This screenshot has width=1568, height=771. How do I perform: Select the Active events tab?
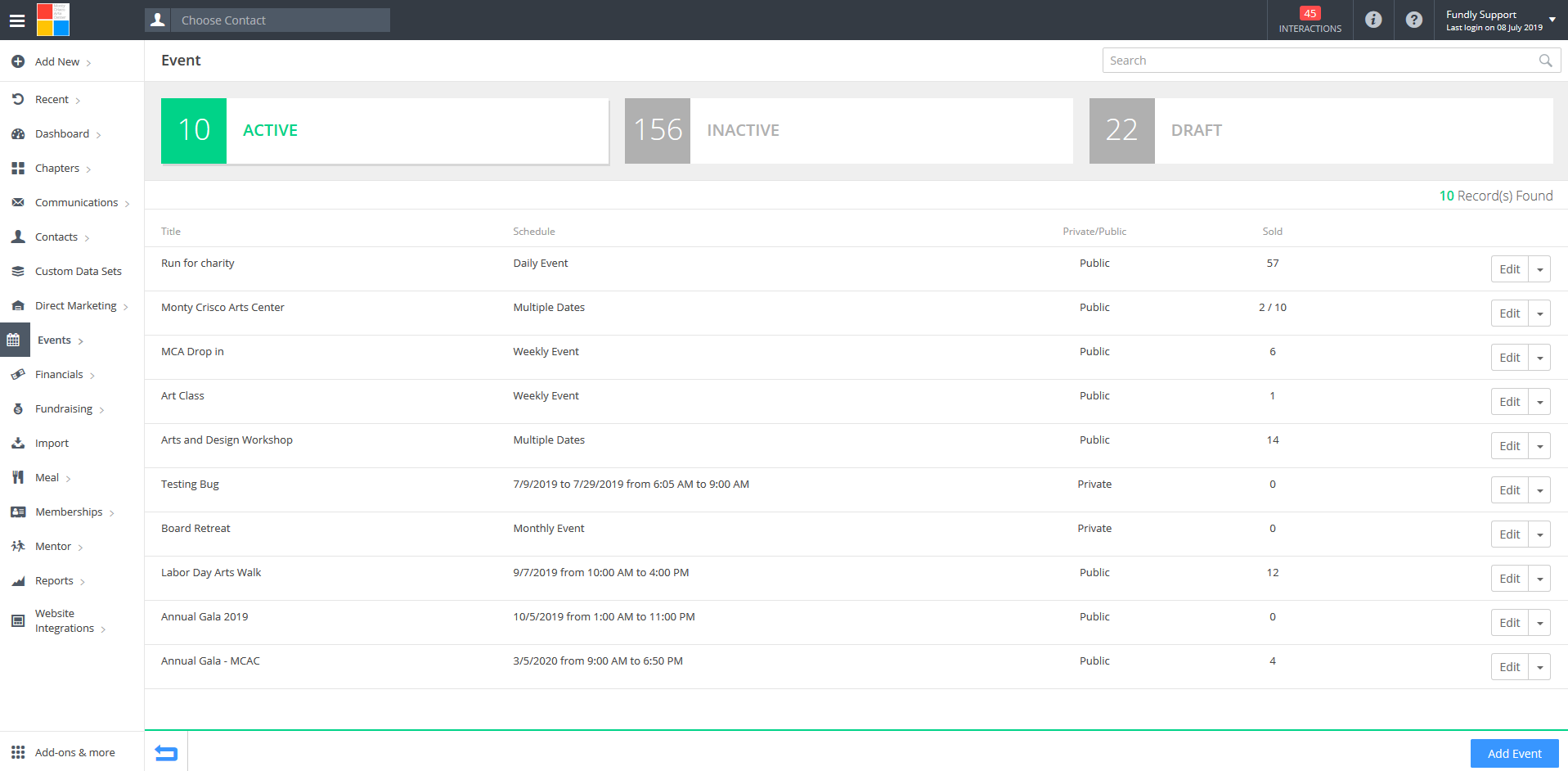pos(384,131)
